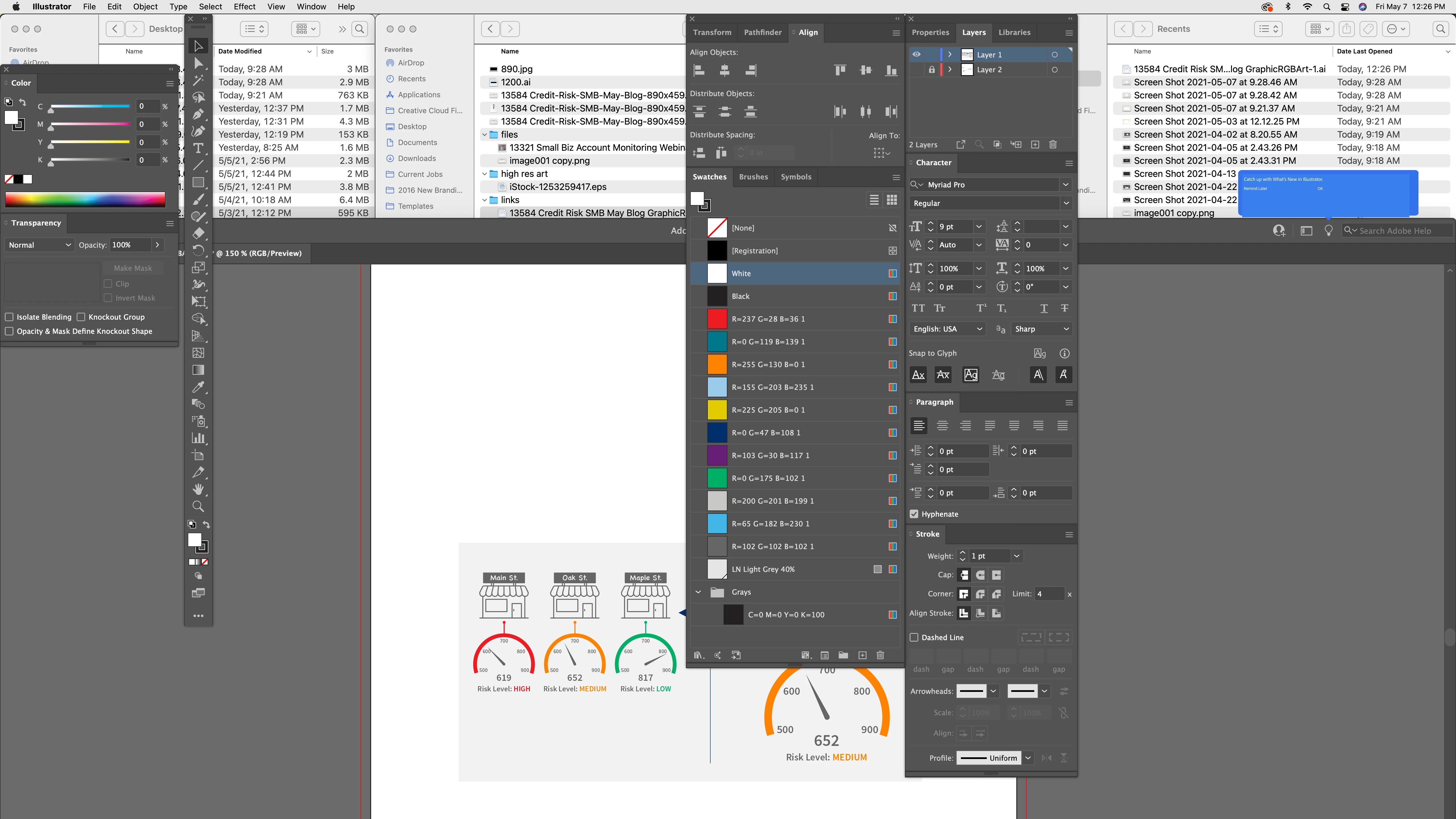This screenshot has width=1456, height=819.
Task: Open the Normal blending mode dropdown
Action: [40, 245]
